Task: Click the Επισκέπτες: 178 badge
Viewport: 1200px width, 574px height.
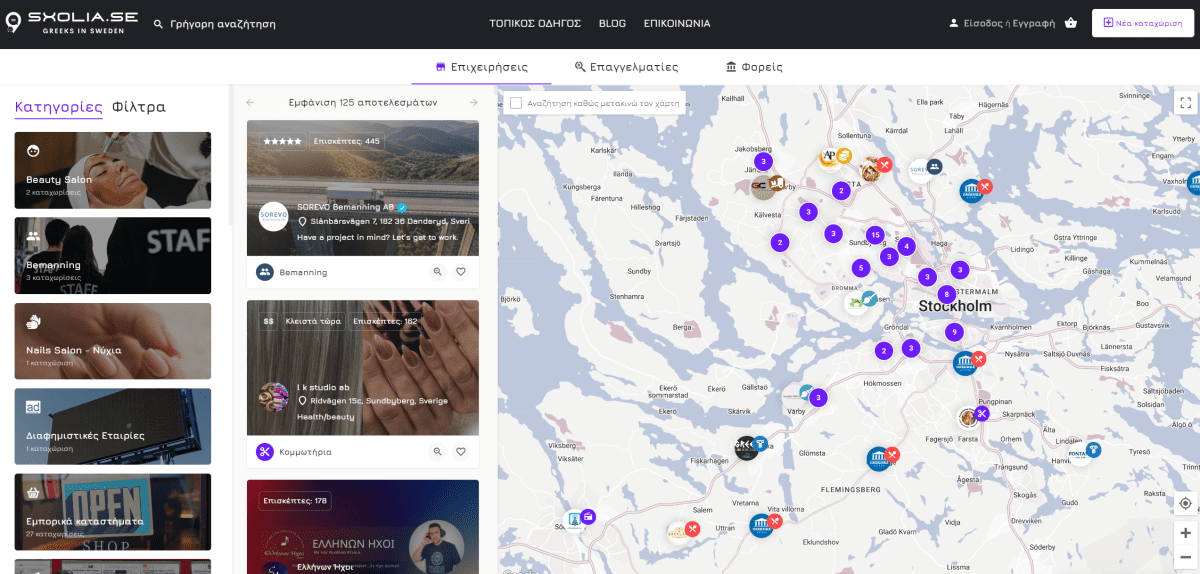Action: coord(295,500)
